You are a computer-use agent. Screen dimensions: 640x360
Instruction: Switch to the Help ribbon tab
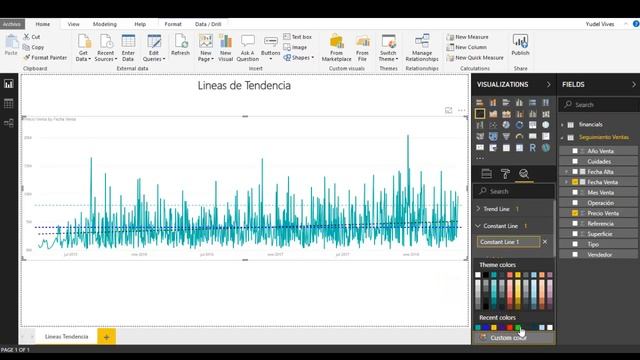click(x=140, y=24)
